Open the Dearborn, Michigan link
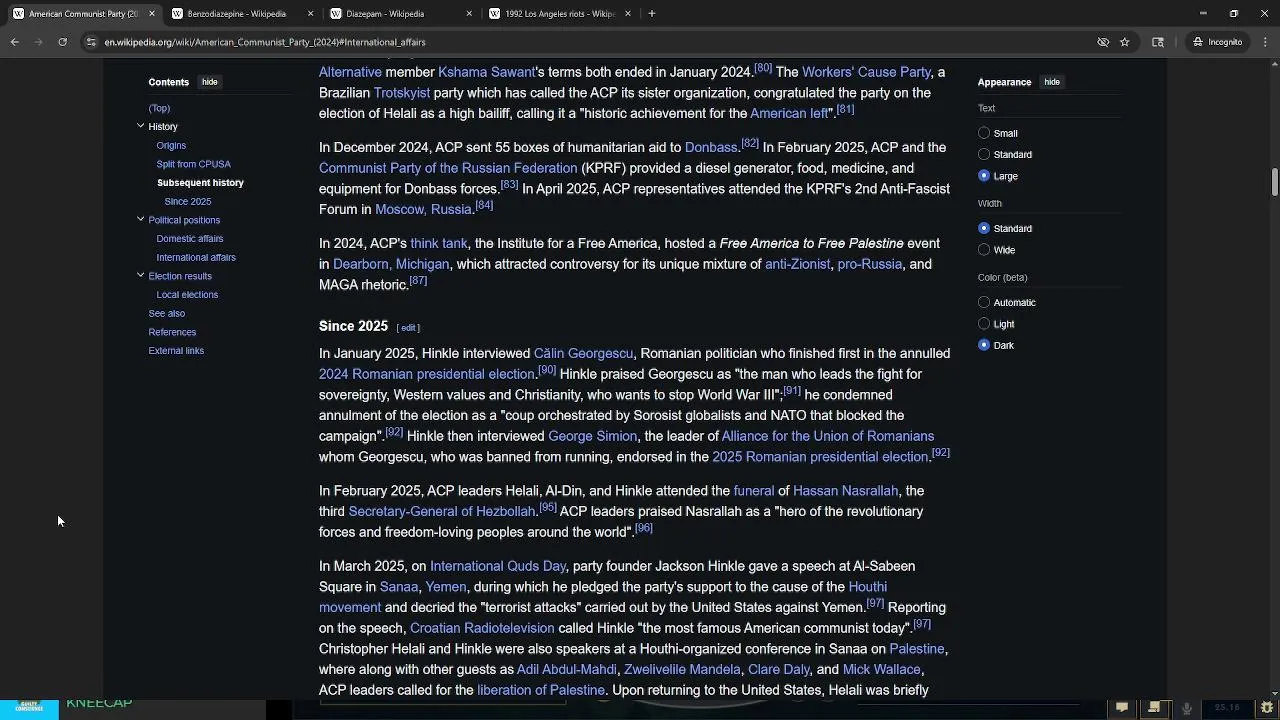Screen dimensions: 1280x720 point(391,264)
